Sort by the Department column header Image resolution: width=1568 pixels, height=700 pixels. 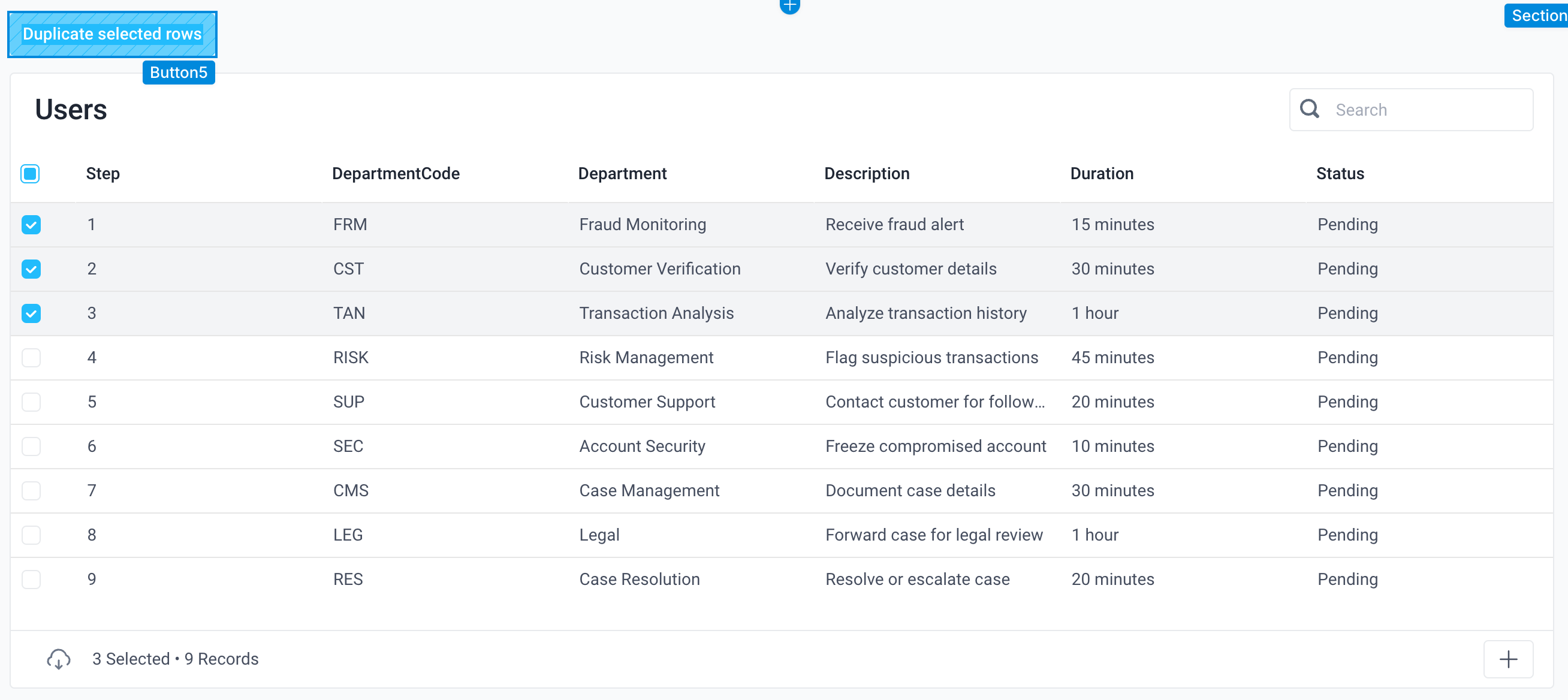pos(622,173)
